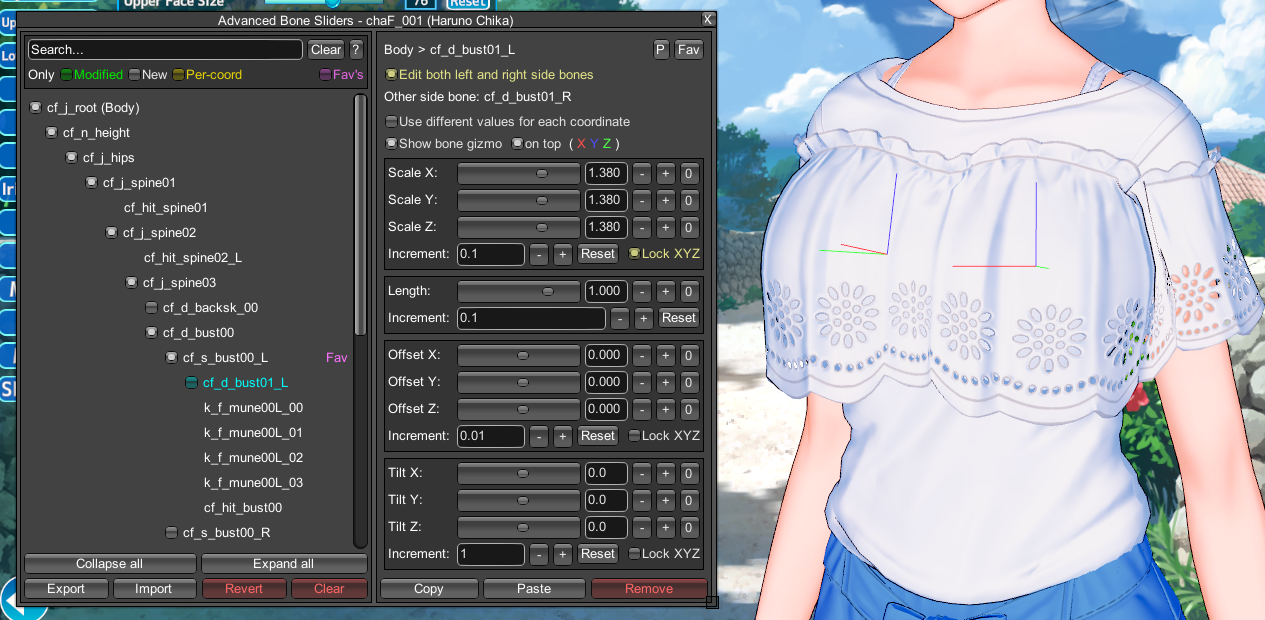Image resolution: width=1265 pixels, height=620 pixels.
Task: Increase Scale Y with plus button
Action: [666, 200]
